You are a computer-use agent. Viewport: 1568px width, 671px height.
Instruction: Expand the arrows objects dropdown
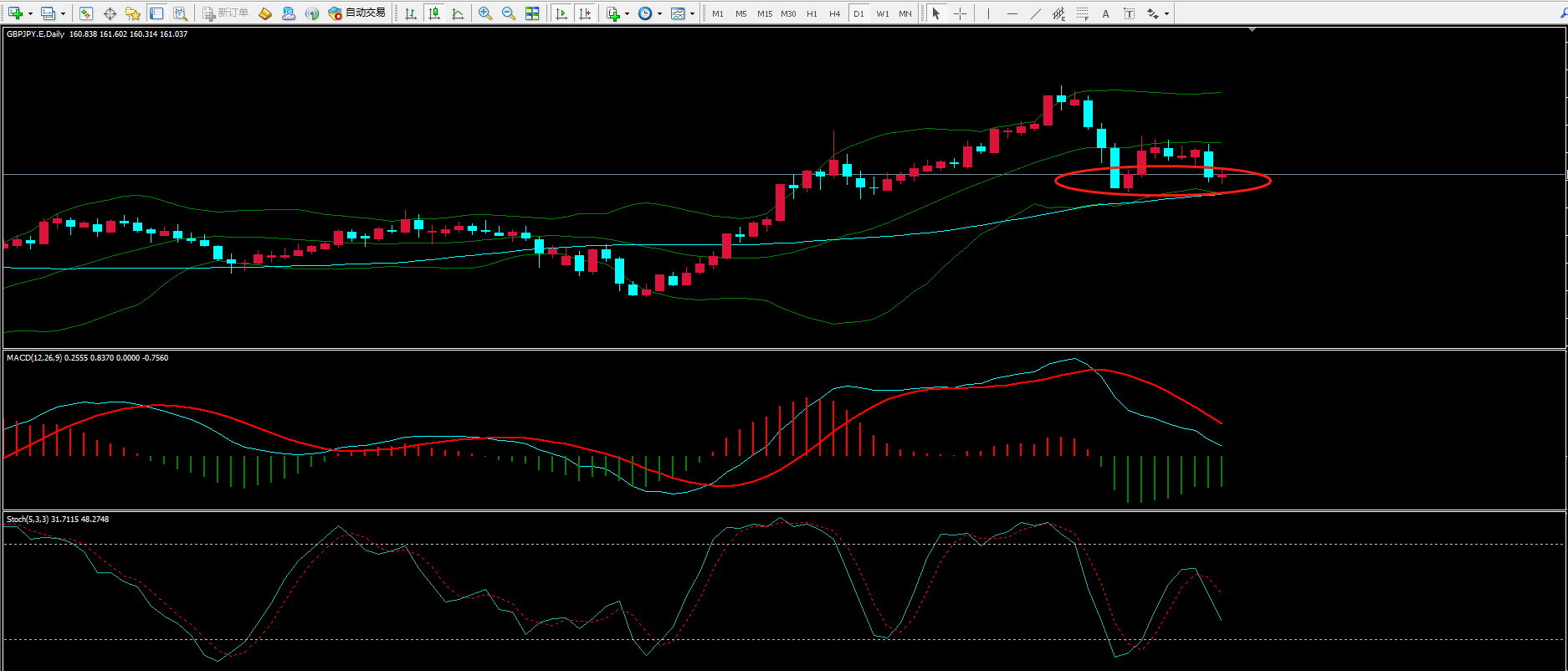[x=1166, y=13]
